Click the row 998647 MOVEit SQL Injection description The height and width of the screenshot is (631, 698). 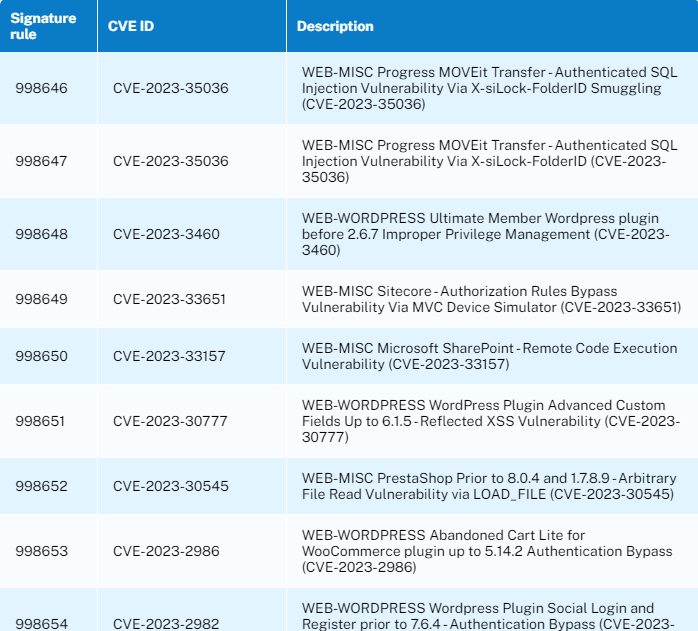490,161
